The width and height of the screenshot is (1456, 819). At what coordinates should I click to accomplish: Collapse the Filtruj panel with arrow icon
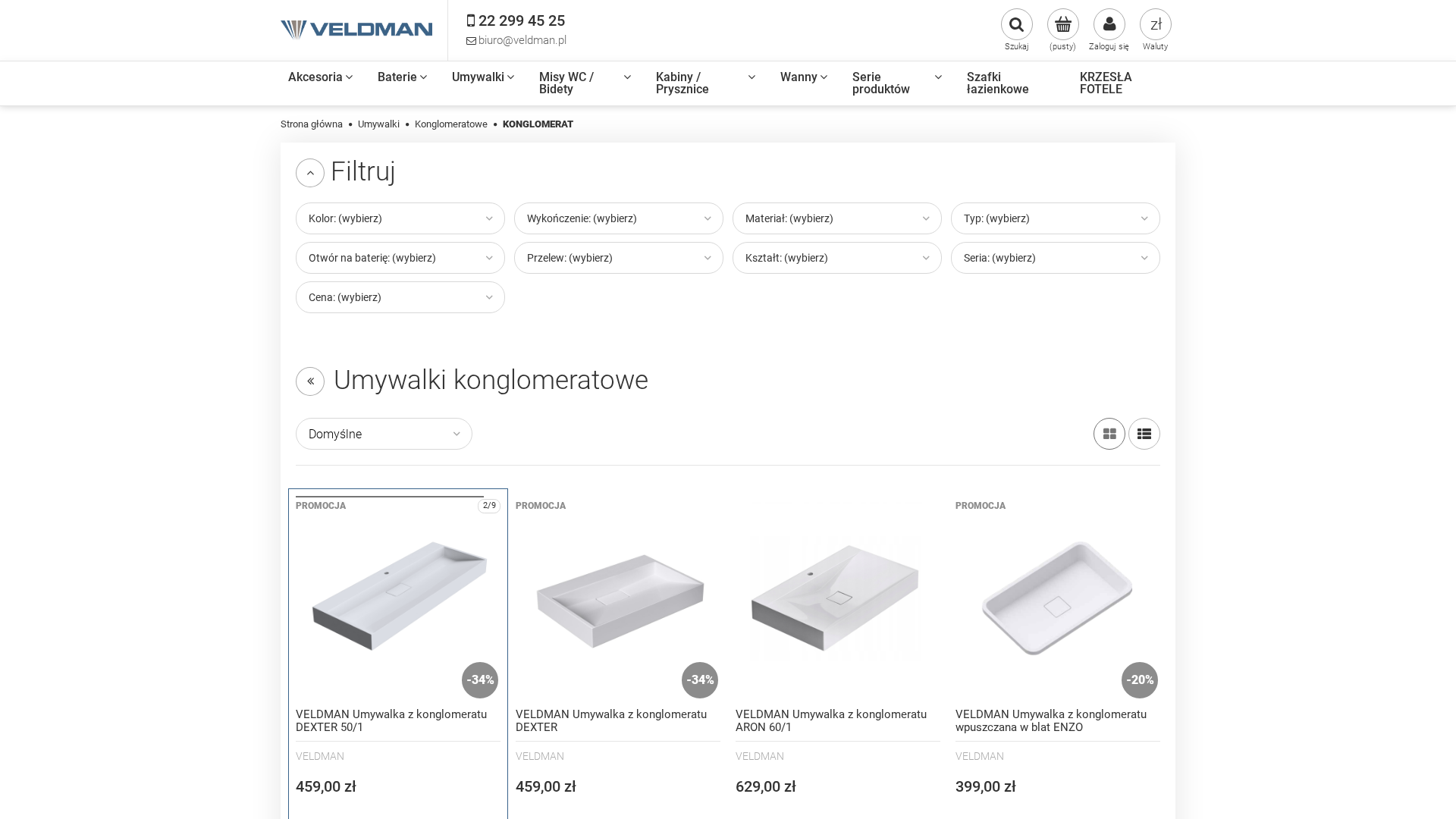tap(310, 173)
